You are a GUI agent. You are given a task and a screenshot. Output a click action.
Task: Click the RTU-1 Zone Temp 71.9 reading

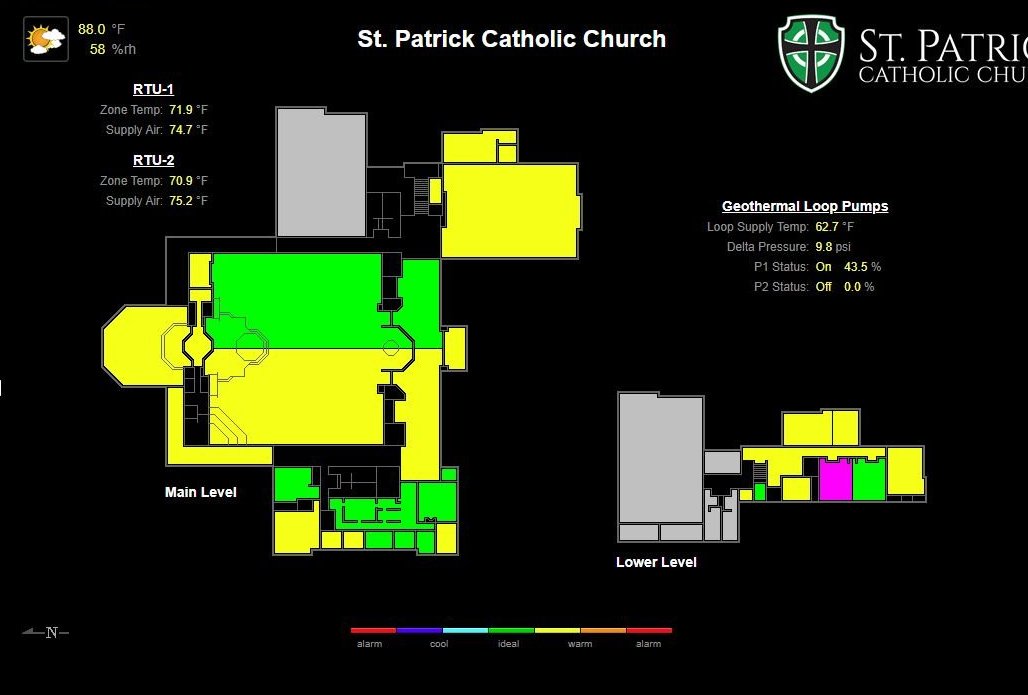[181, 109]
